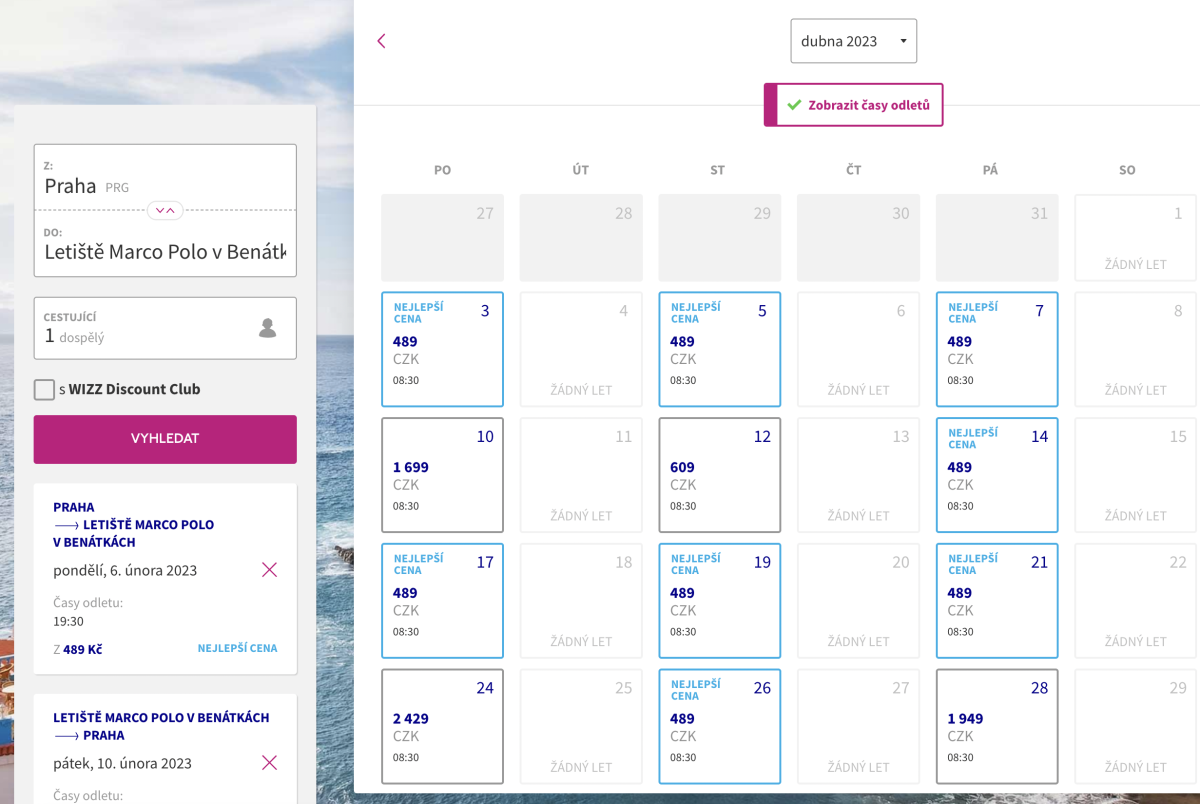Choose April 24 flight for 2 429 CZK

pyautogui.click(x=442, y=726)
